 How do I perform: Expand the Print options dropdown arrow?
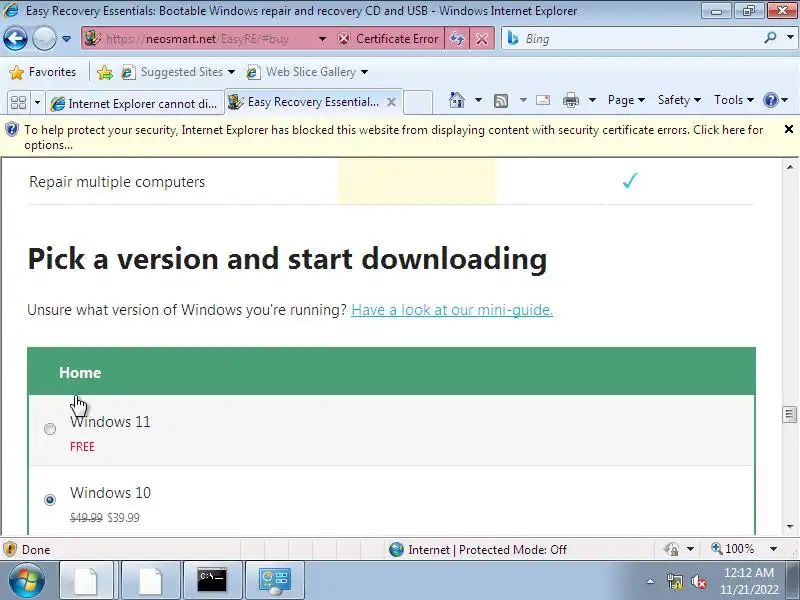pos(592,100)
